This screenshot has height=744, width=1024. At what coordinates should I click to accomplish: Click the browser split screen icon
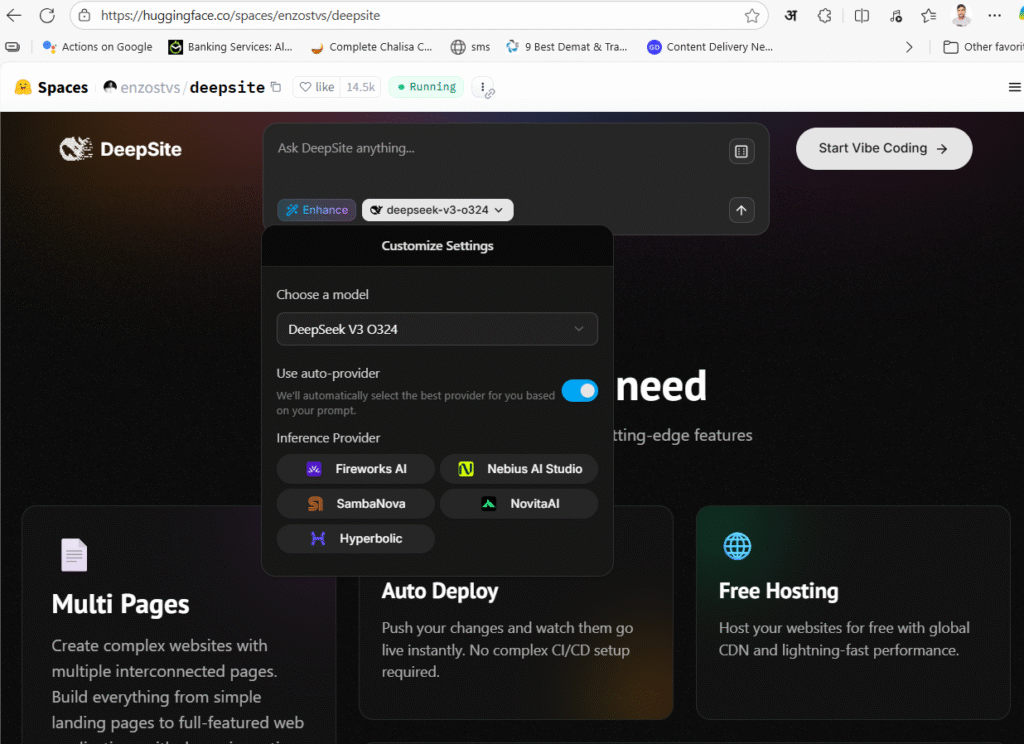point(861,16)
